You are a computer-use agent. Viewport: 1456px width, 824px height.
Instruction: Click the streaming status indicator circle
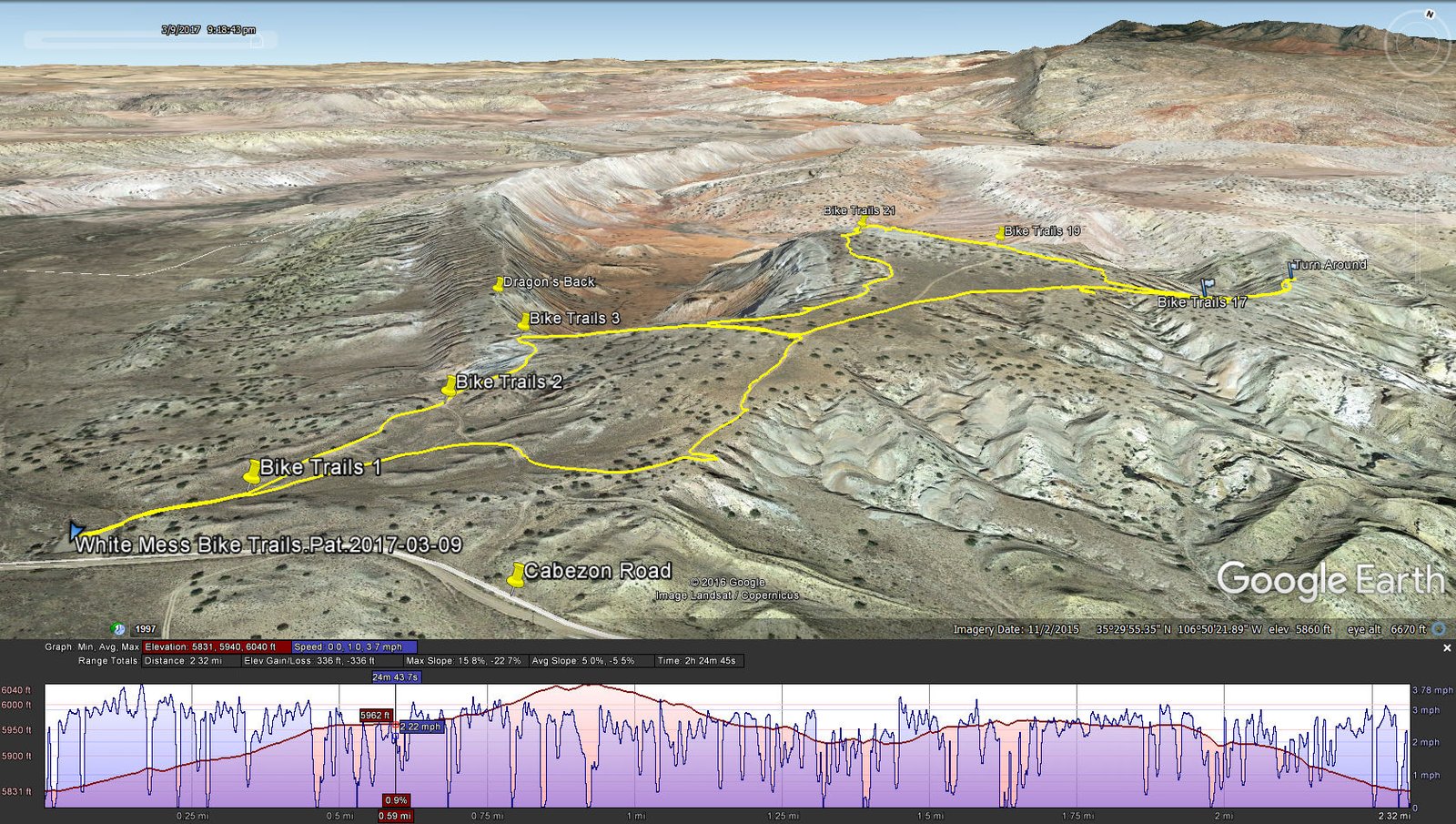click(x=1439, y=629)
